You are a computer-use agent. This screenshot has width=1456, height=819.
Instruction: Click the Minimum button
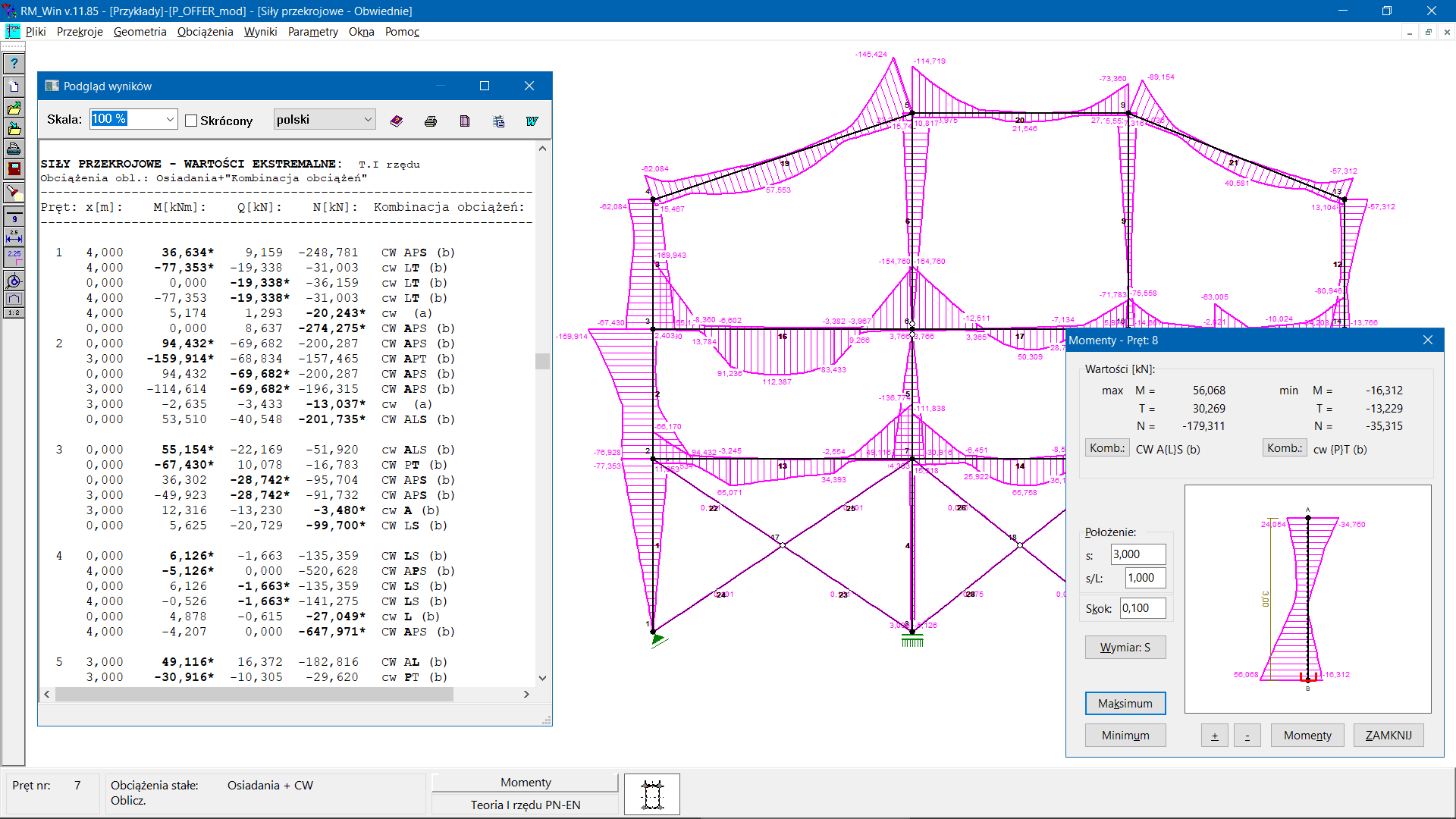(1125, 736)
